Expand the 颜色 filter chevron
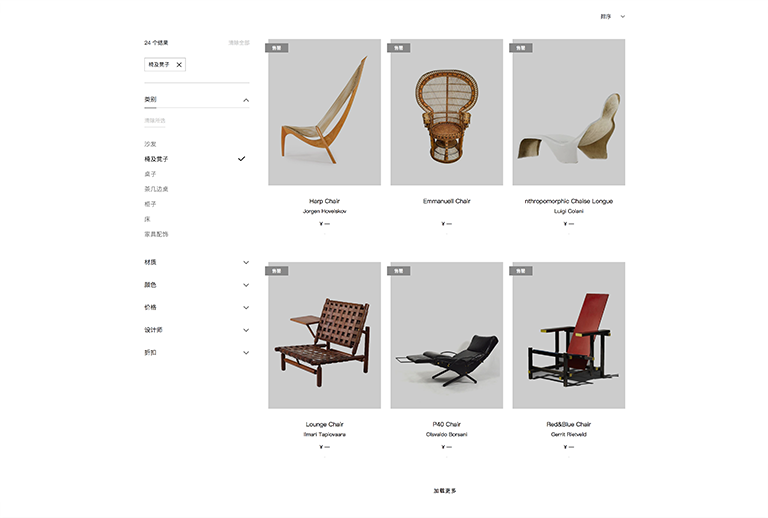 pyautogui.click(x=246, y=285)
